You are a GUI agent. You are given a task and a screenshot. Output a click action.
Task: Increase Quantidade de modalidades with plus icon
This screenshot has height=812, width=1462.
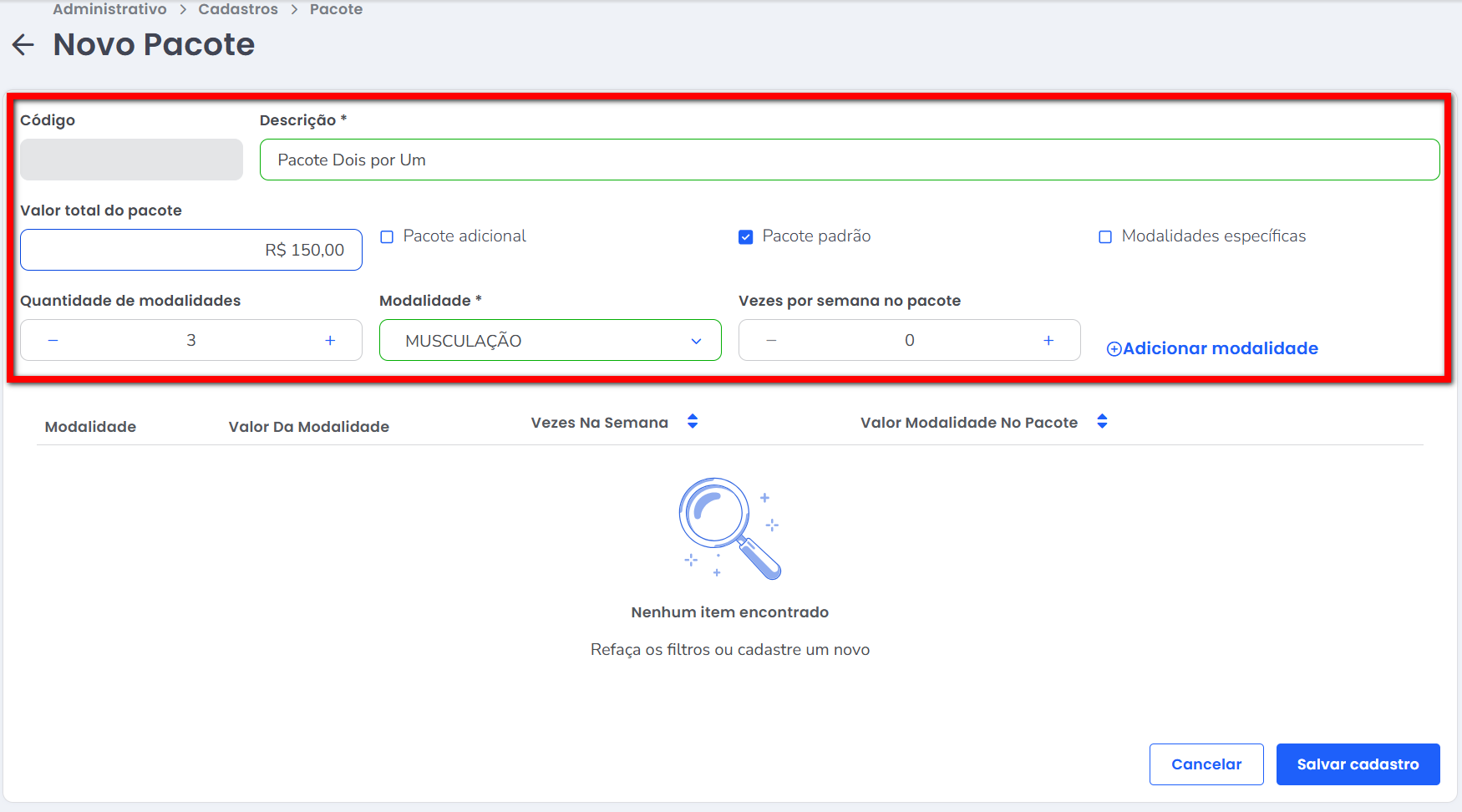pyautogui.click(x=330, y=340)
